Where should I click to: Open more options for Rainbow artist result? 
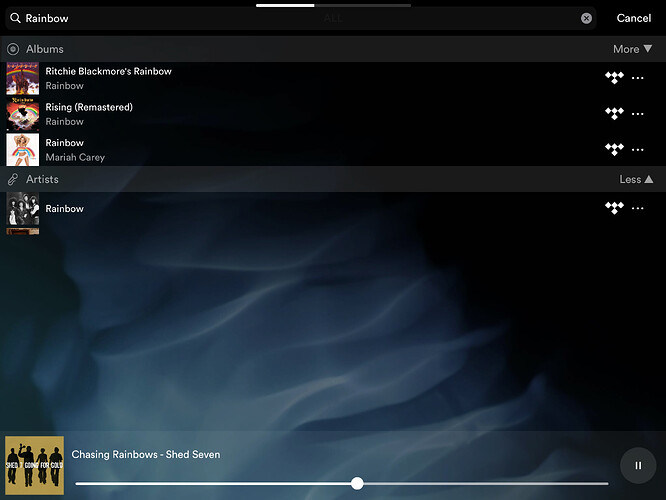tap(638, 209)
